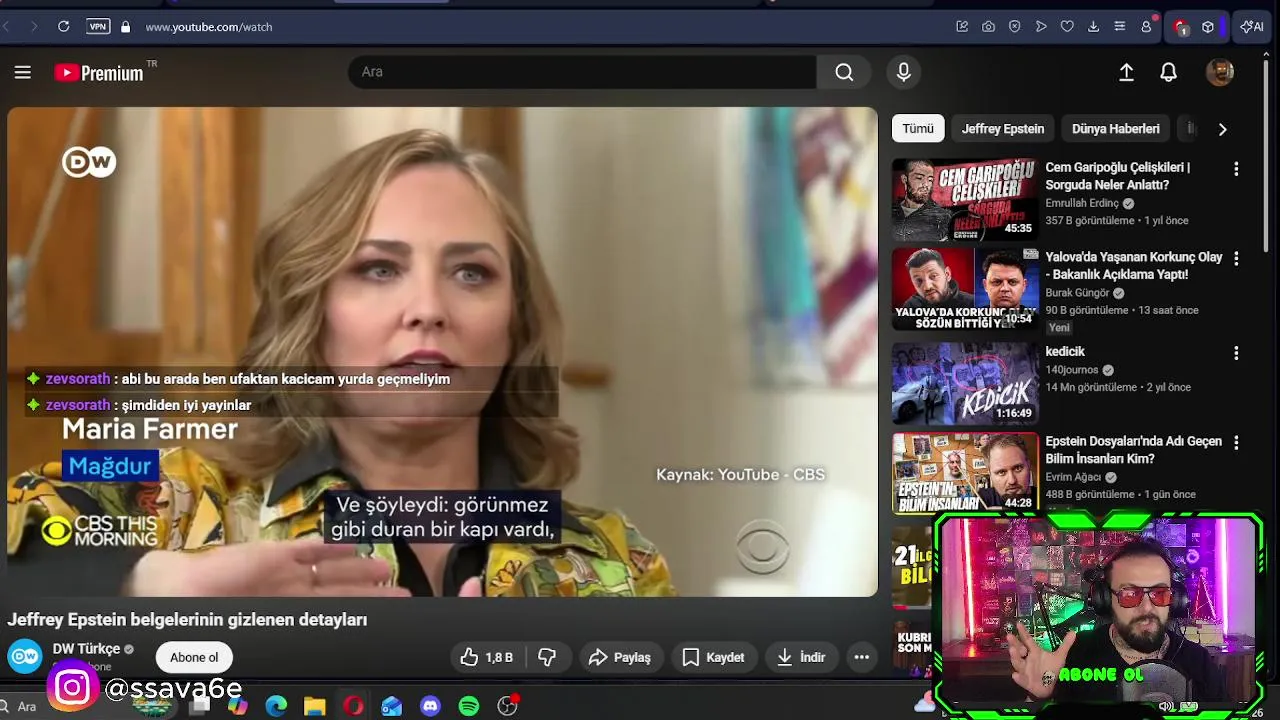Select the Jeffrey Epstein filter chip
Image resolution: width=1280 pixels, height=720 pixels.
(x=1002, y=129)
